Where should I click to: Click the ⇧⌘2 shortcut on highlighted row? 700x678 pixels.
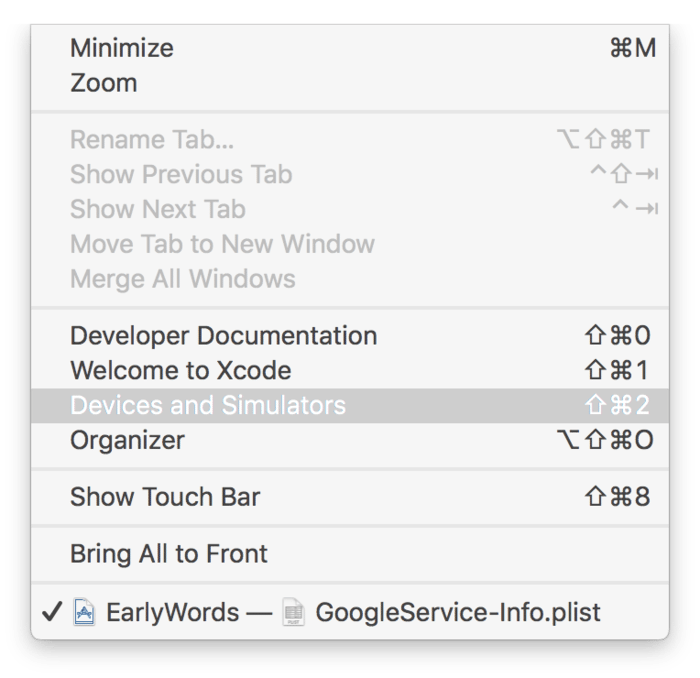(616, 405)
